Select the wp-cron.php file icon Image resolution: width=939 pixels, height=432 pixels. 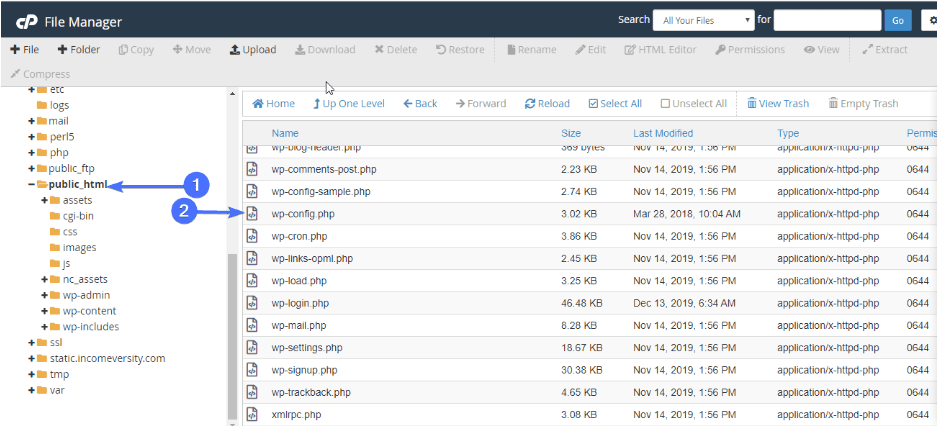252,236
